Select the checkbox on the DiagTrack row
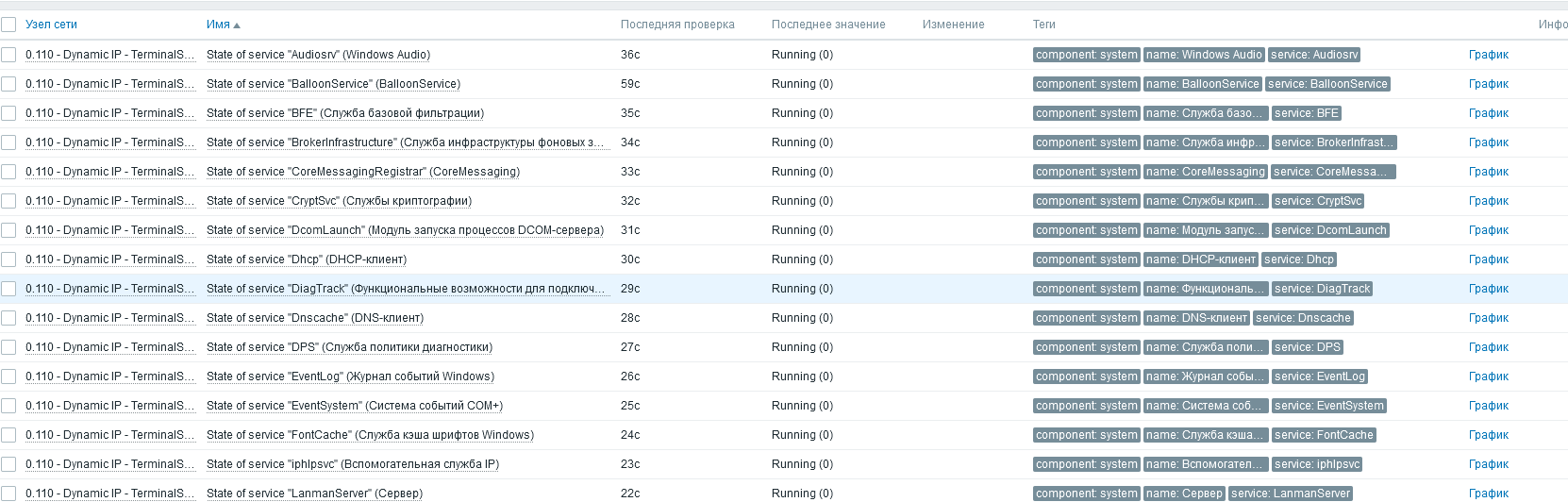The height and width of the screenshot is (502, 1568). point(8,289)
